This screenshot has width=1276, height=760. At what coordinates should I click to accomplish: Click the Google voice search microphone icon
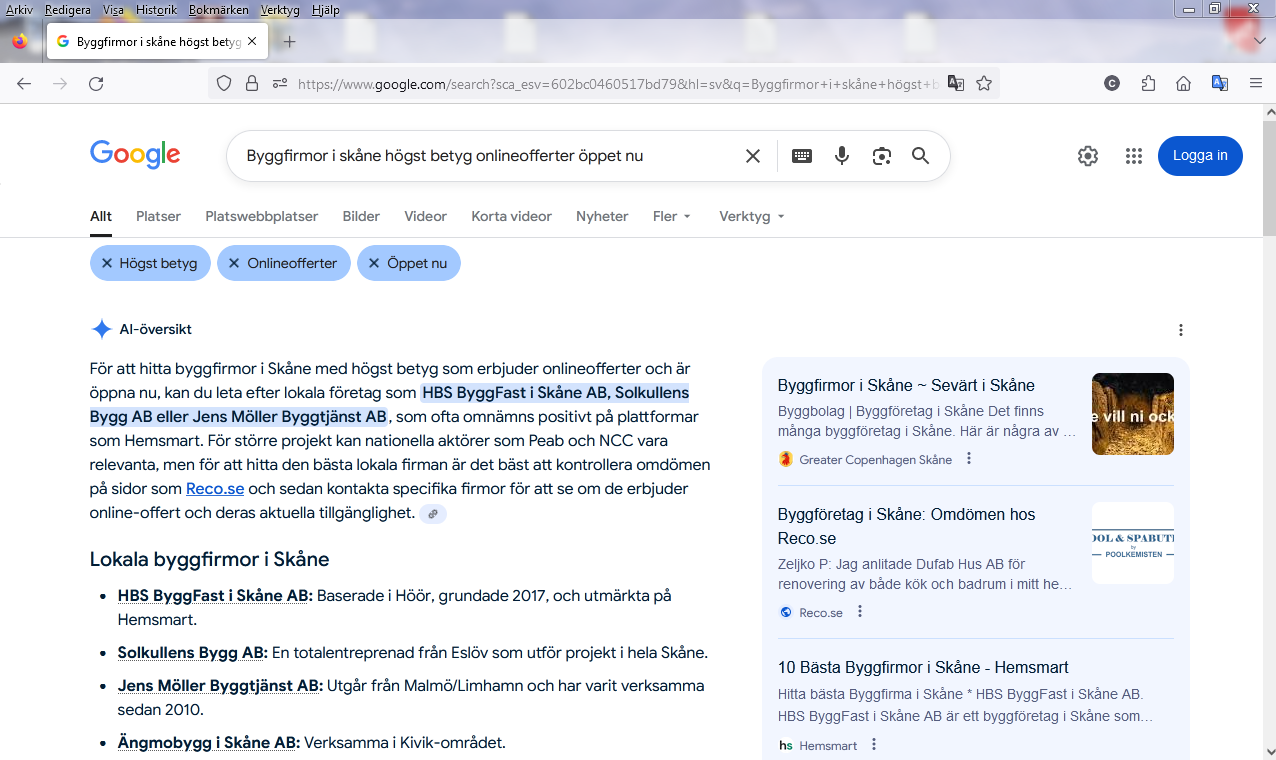pyautogui.click(x=842, y=156)
